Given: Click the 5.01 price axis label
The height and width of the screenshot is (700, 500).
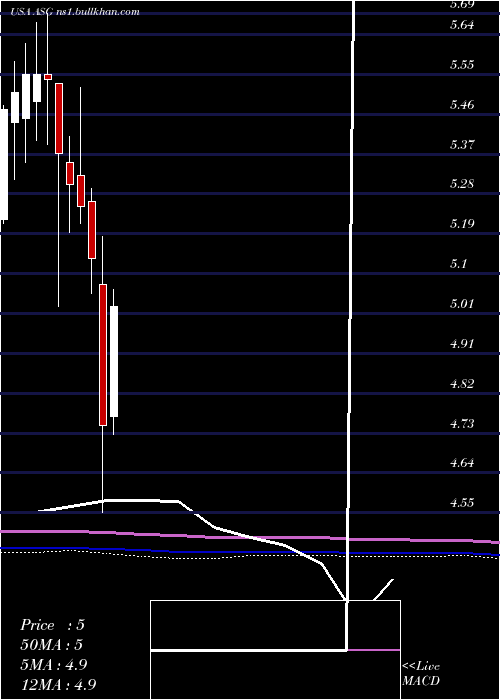Looking at the screenshot, I should pyautogui.click(x=462, y=304).
